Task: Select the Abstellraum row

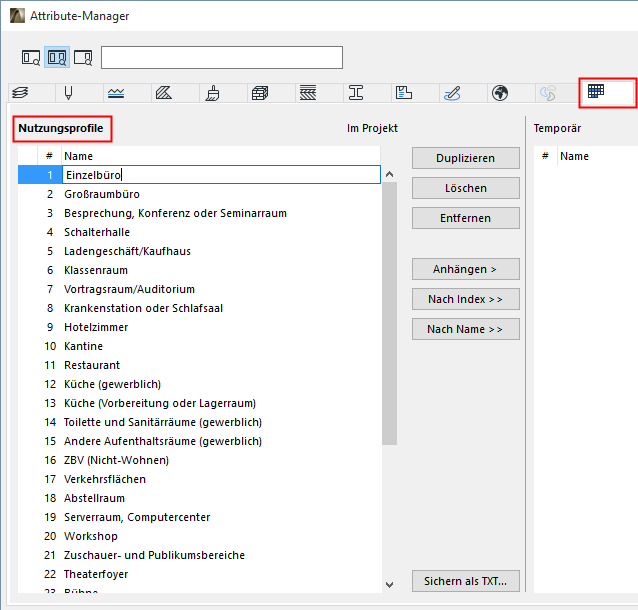Action: (x=199, y=498)
